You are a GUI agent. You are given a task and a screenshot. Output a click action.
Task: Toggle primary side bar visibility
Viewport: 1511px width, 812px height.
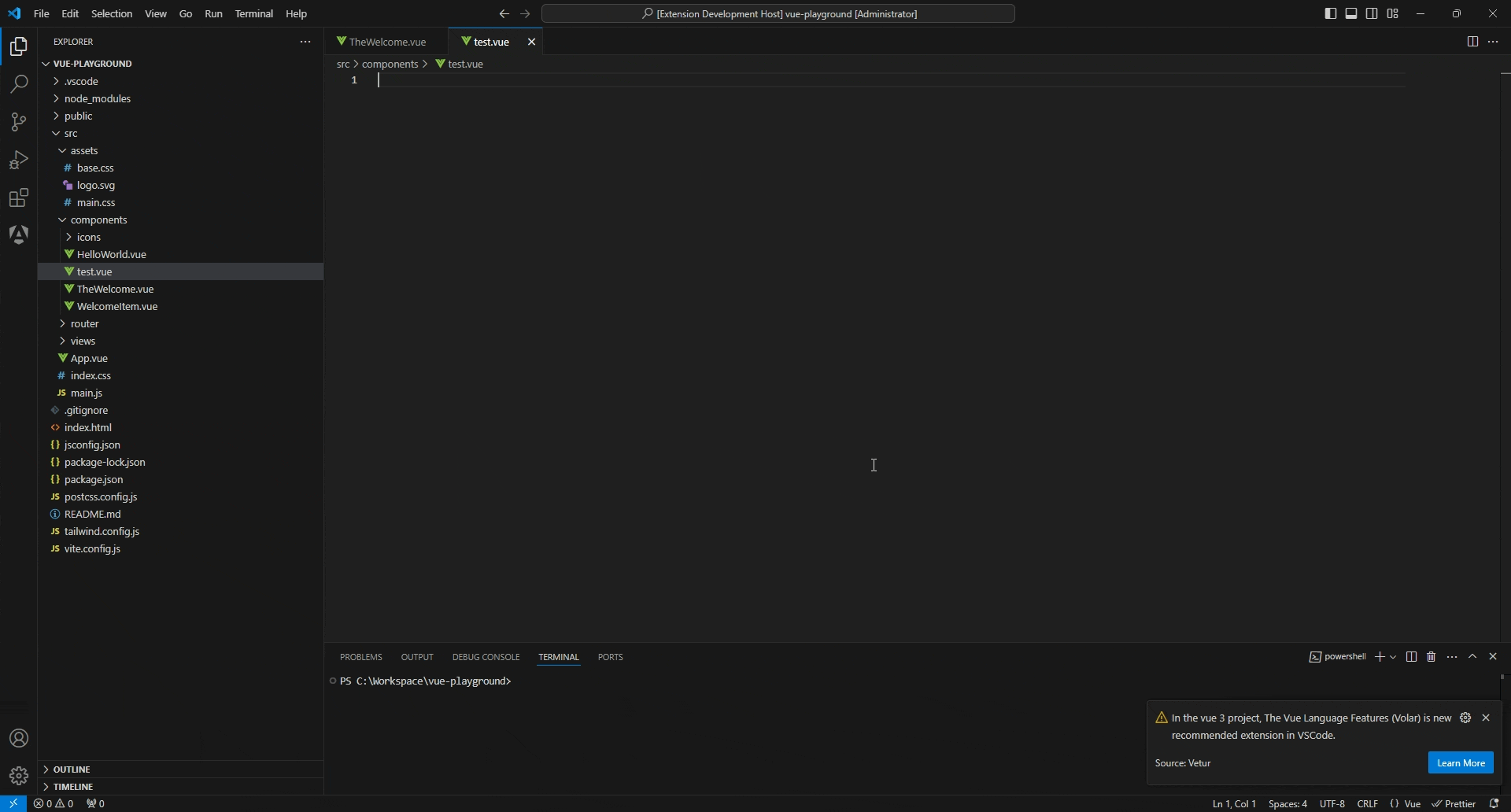(1331, 14)
